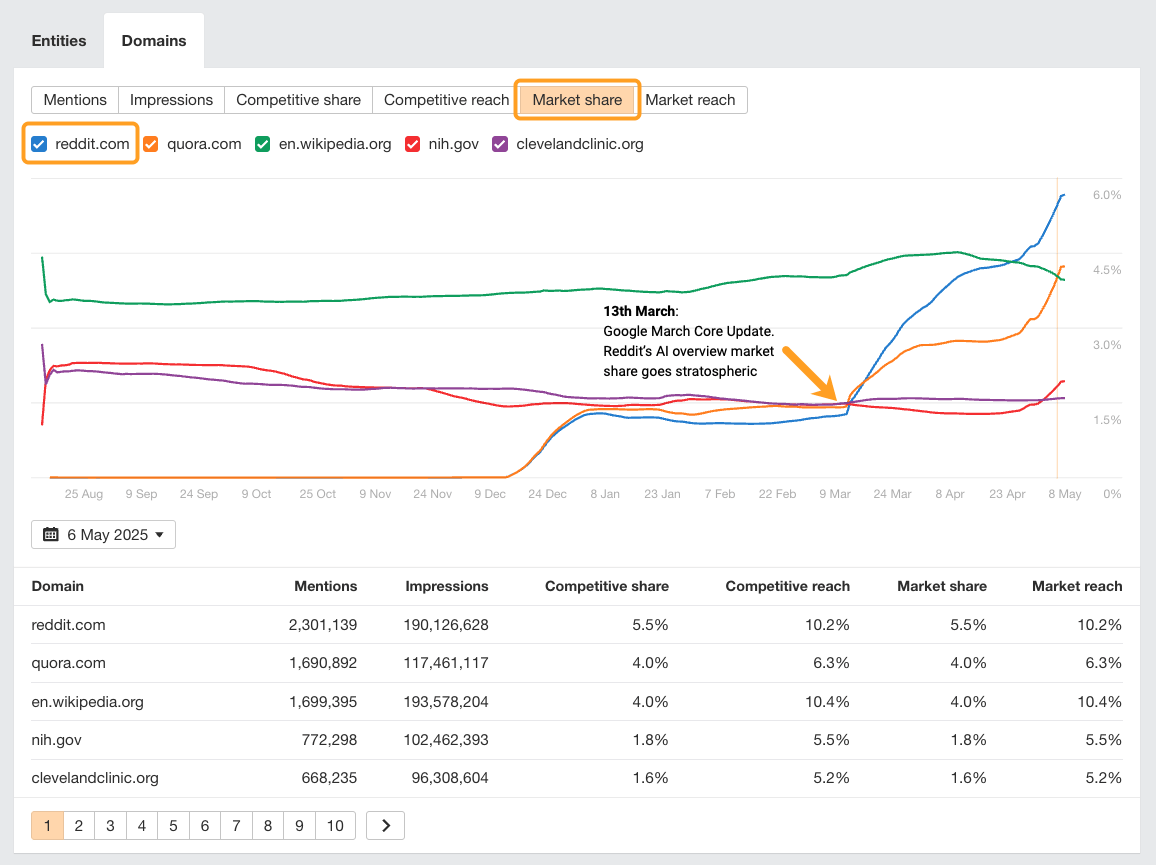Toggle en.wikipedia.org visibility off
Screen dimensions: 1156x865
(x=262, y=144)
